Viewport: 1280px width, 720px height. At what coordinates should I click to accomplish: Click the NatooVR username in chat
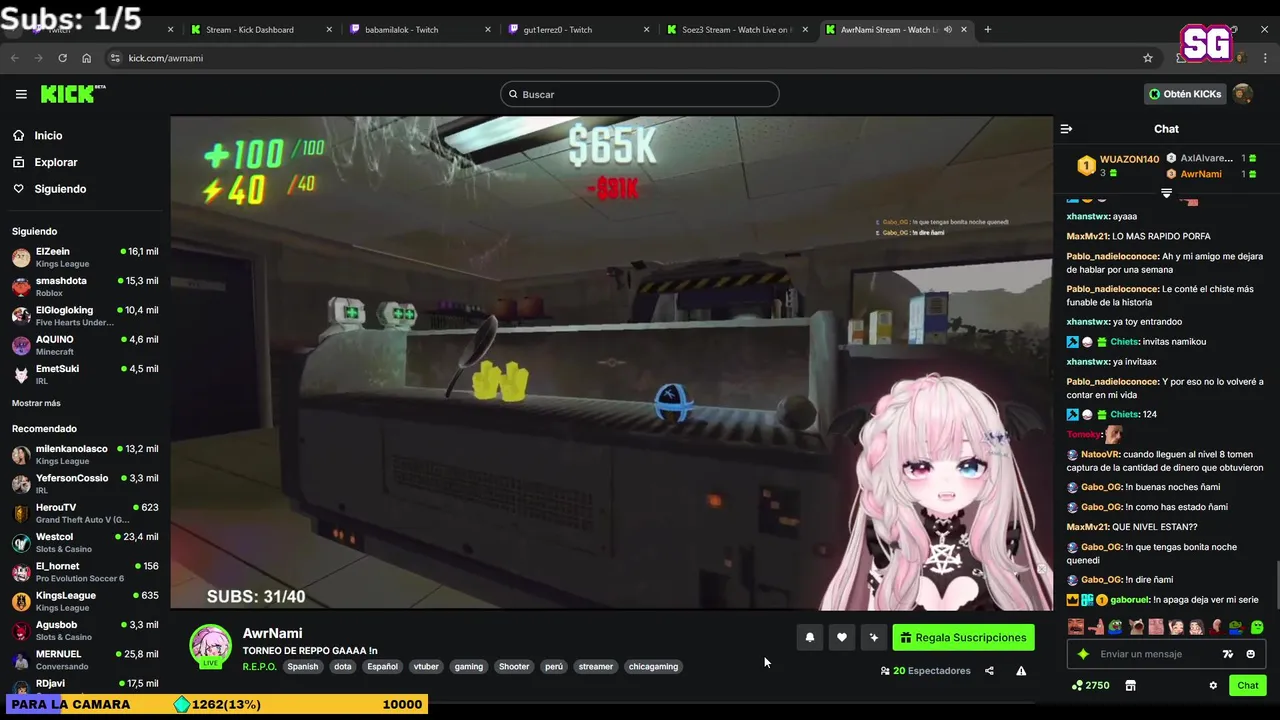1100,454
